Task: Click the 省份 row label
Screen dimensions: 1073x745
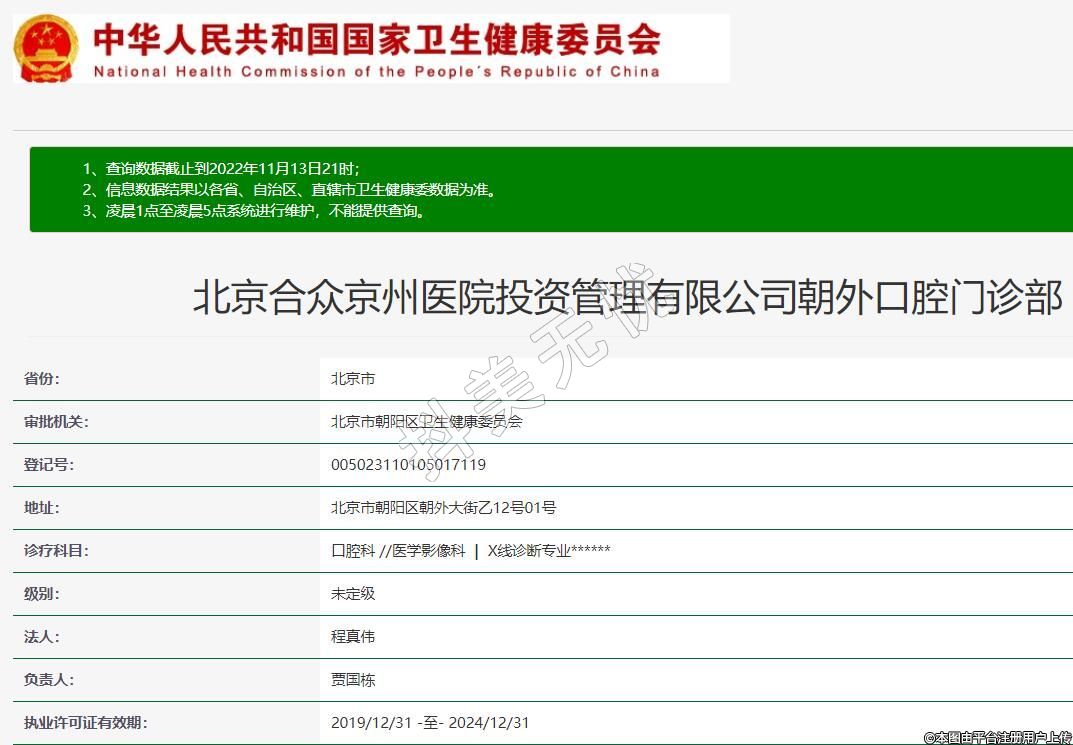Action: (42, 379)
